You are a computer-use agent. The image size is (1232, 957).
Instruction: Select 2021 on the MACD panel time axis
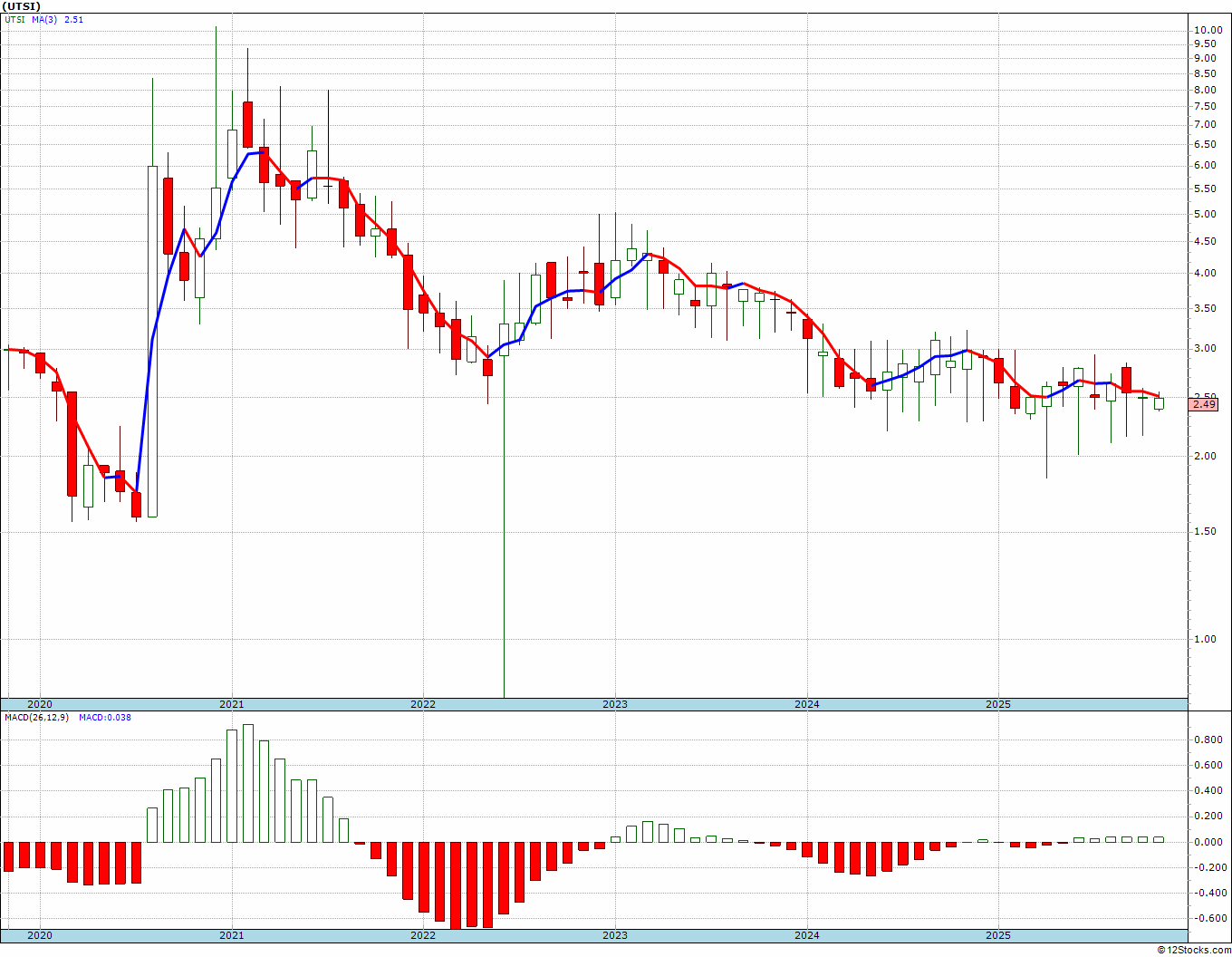tap(232, 935)
